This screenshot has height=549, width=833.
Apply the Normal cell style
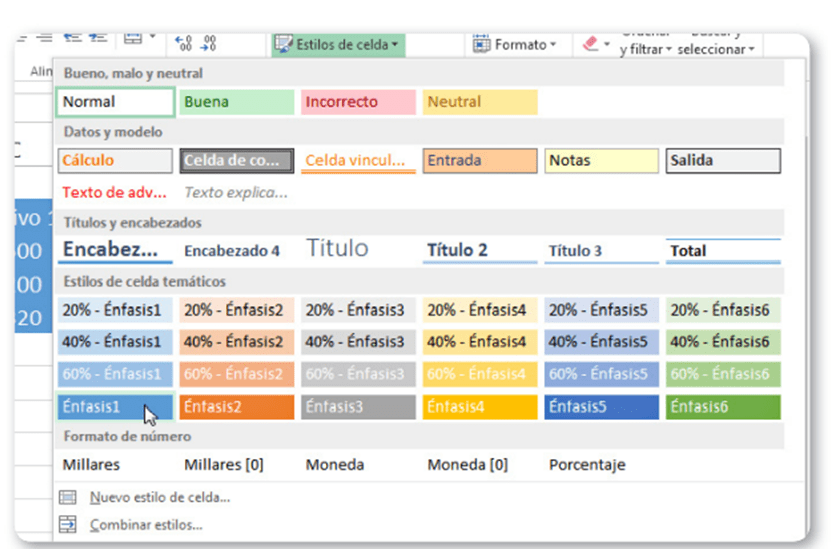(115, 101)
